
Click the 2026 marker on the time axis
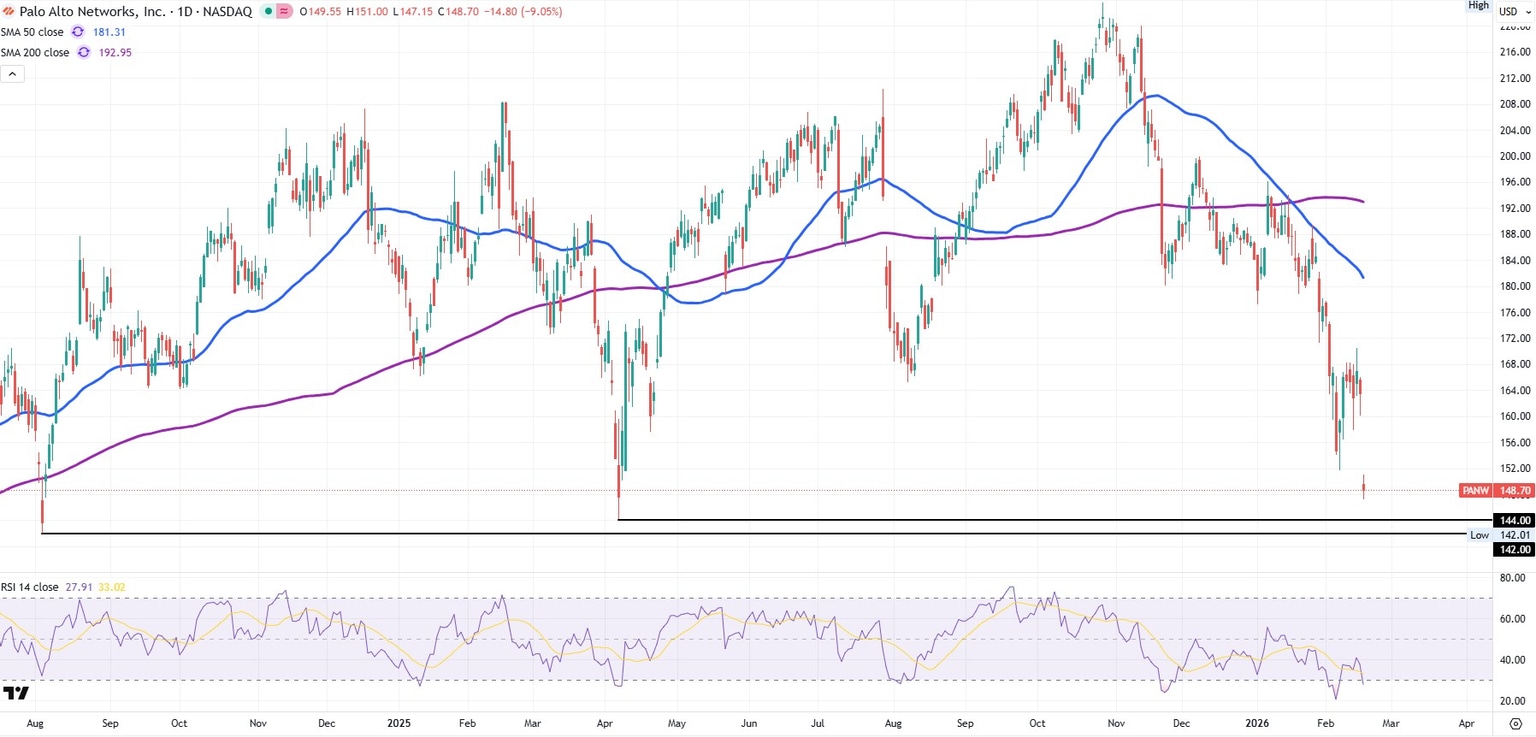click(x=1256, y=722)
